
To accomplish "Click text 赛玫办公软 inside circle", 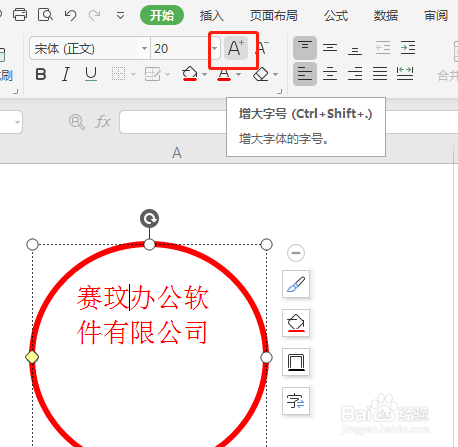I will pos(143,297).
